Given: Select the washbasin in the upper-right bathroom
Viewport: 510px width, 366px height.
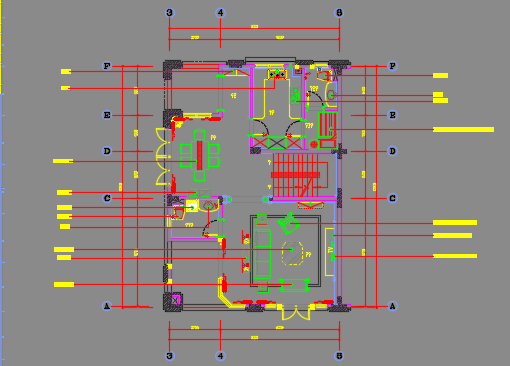Looking at the screenshot, I should pos(331,95).
